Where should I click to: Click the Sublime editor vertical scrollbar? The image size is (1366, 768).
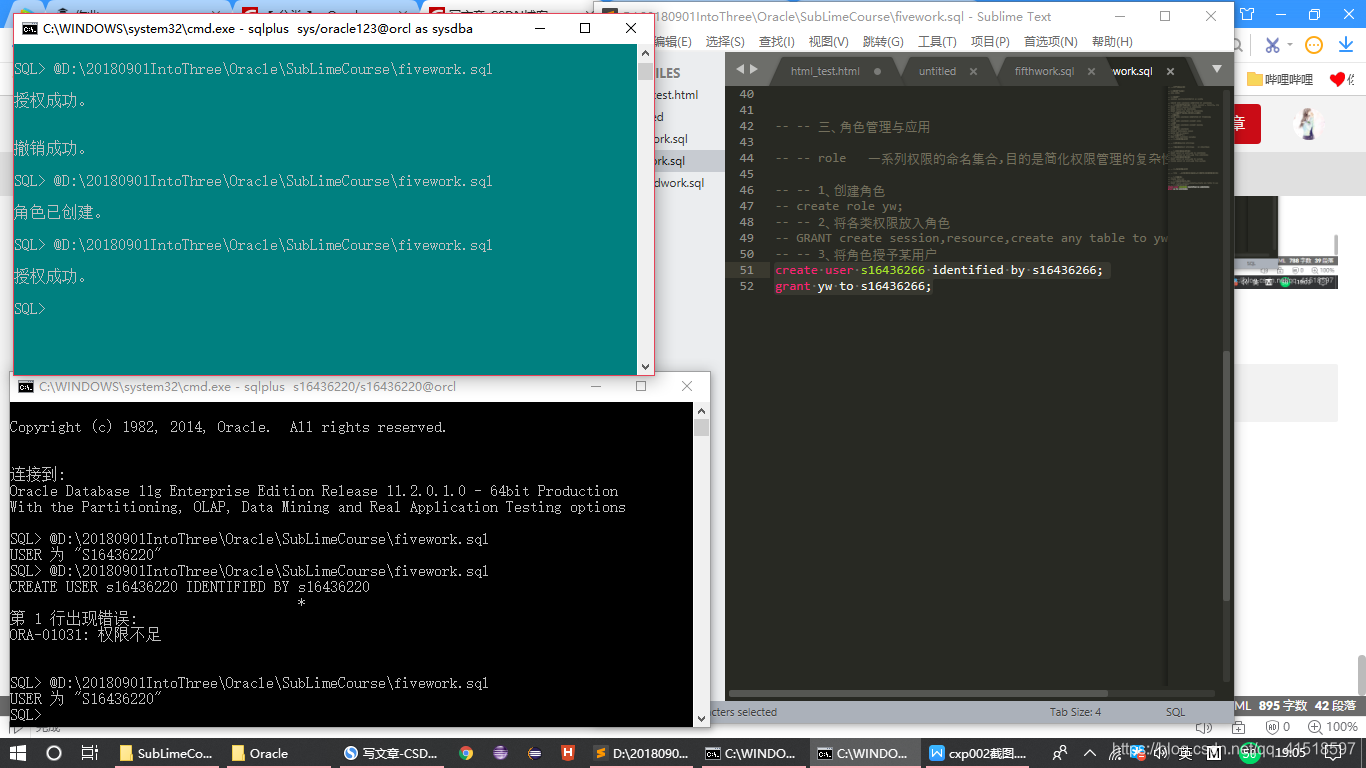(x=1227, y=476)
